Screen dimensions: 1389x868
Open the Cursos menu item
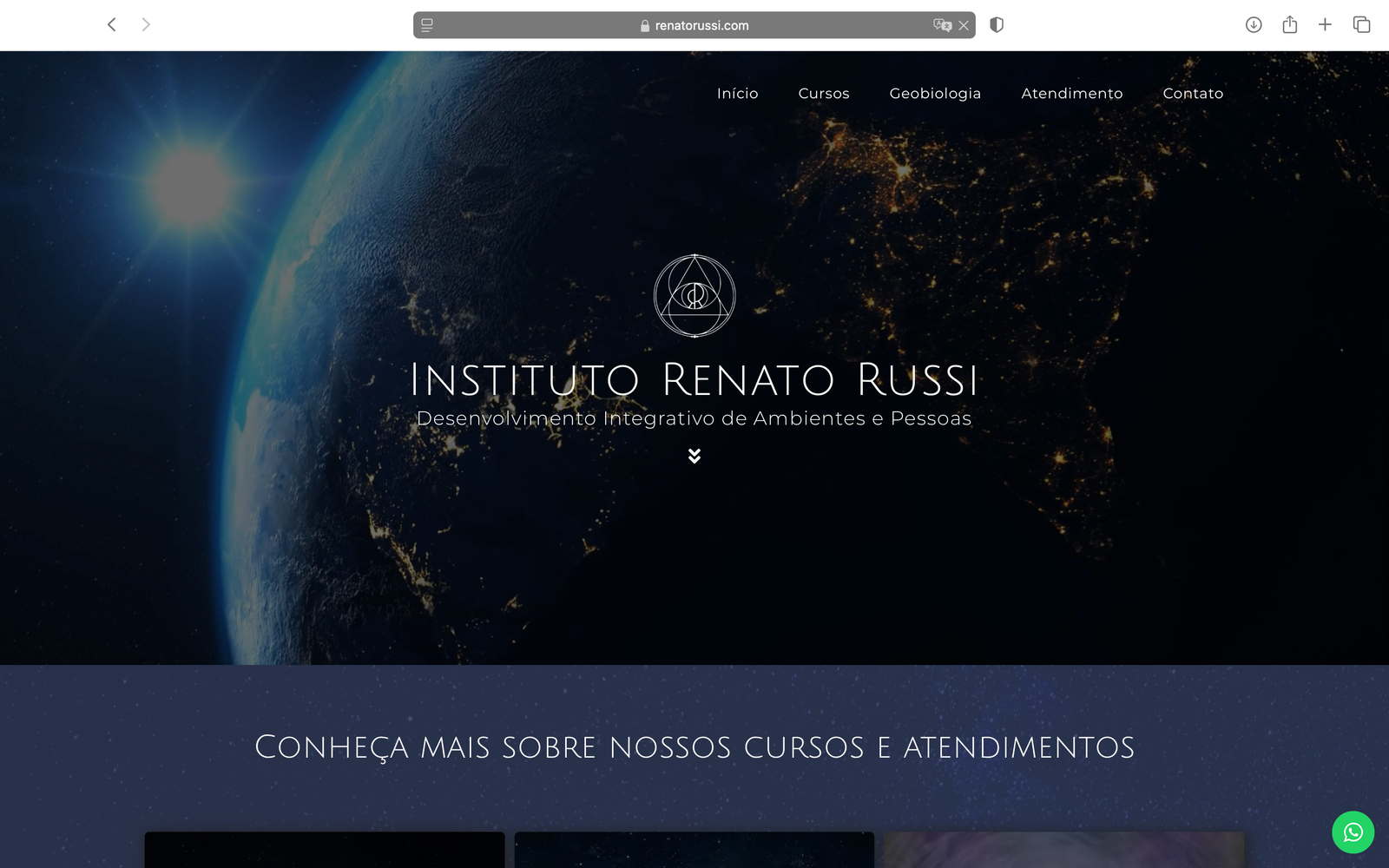coord(824,94)
